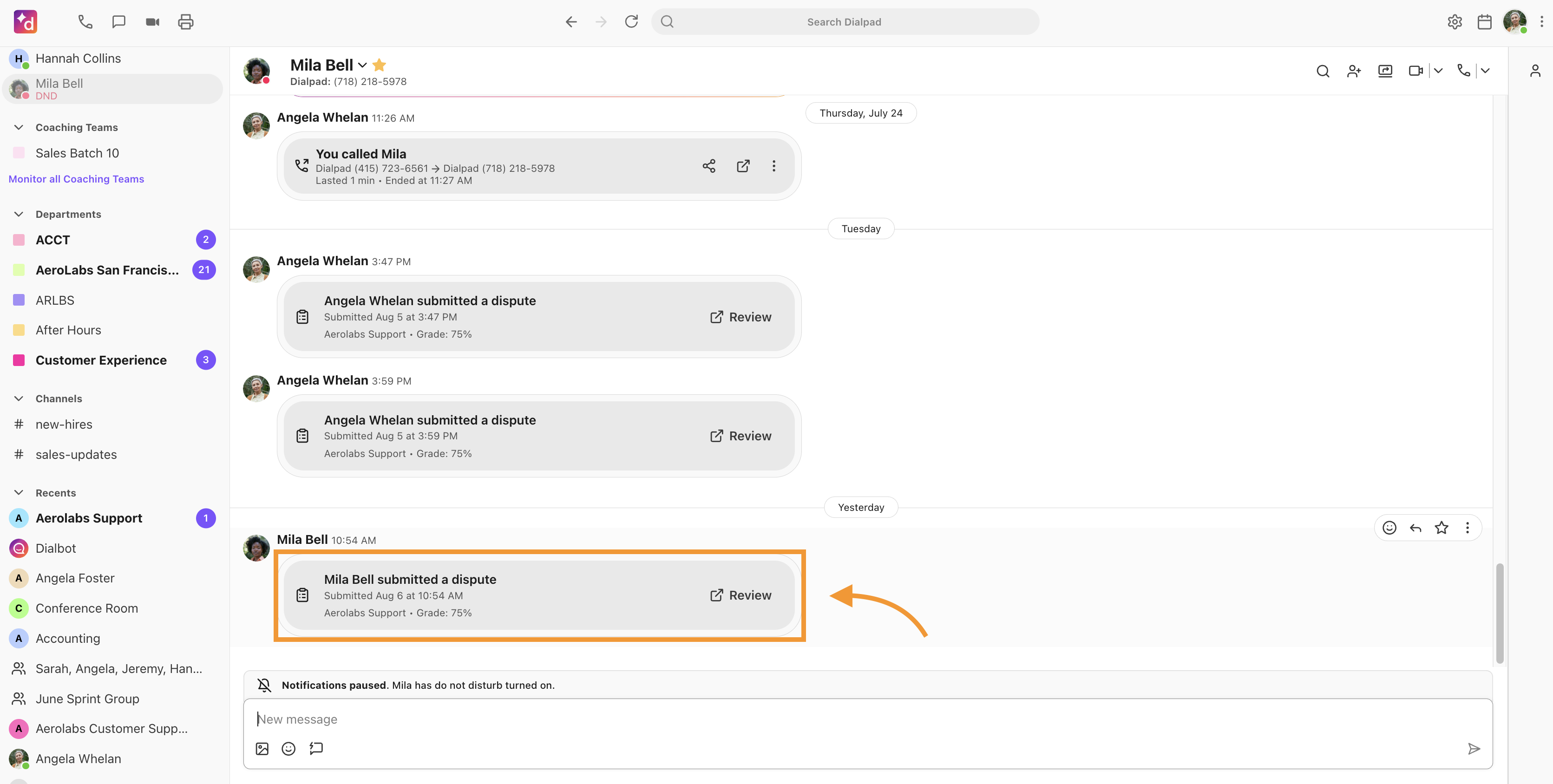The height and width of the screenshot is (784, 1553).
Task: Collapse the Coaching Teams section
Action: pyautogui.click(x=19, y=127)
